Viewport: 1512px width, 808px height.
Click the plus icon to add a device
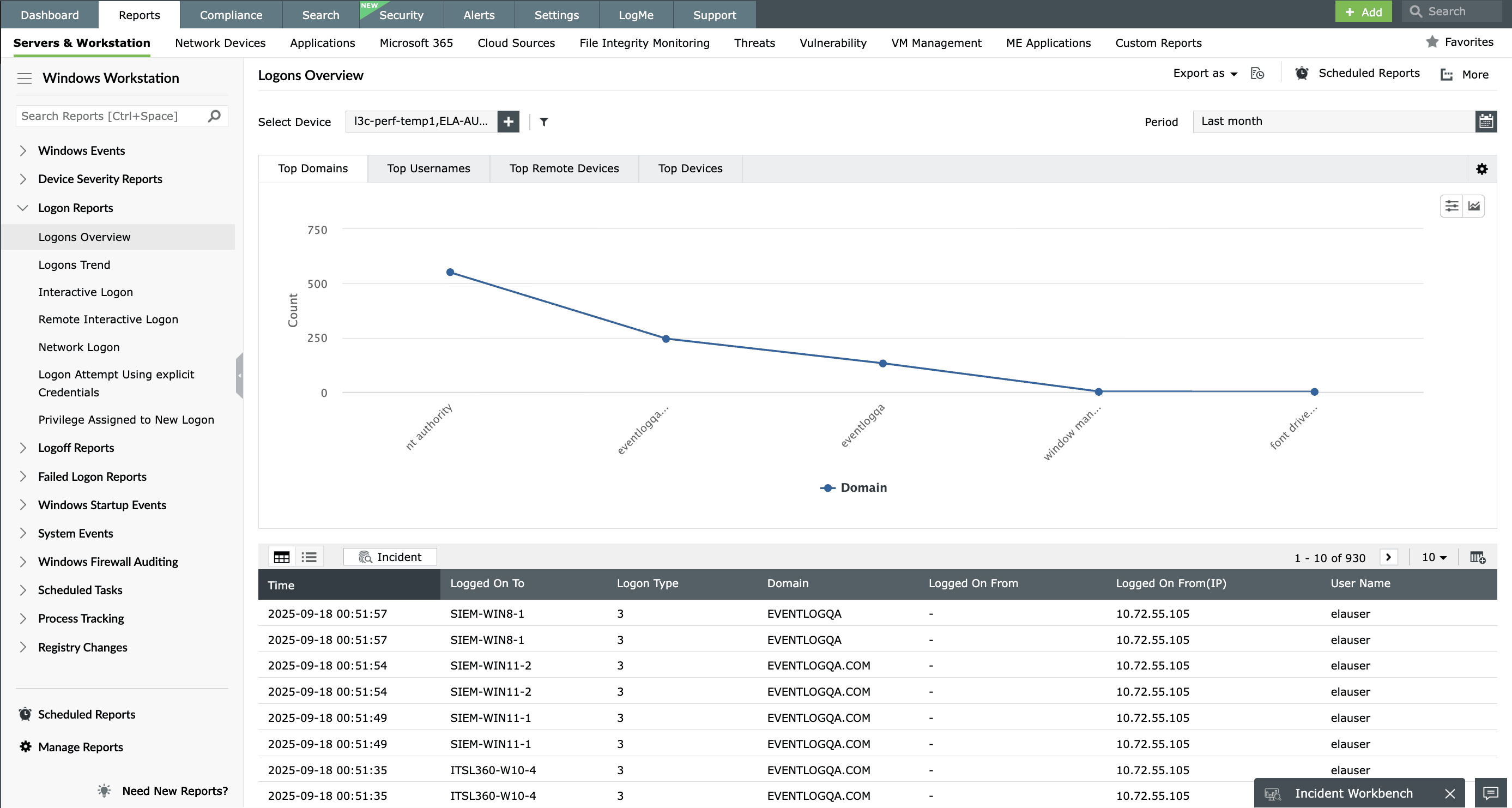click(x=507, y=122)
